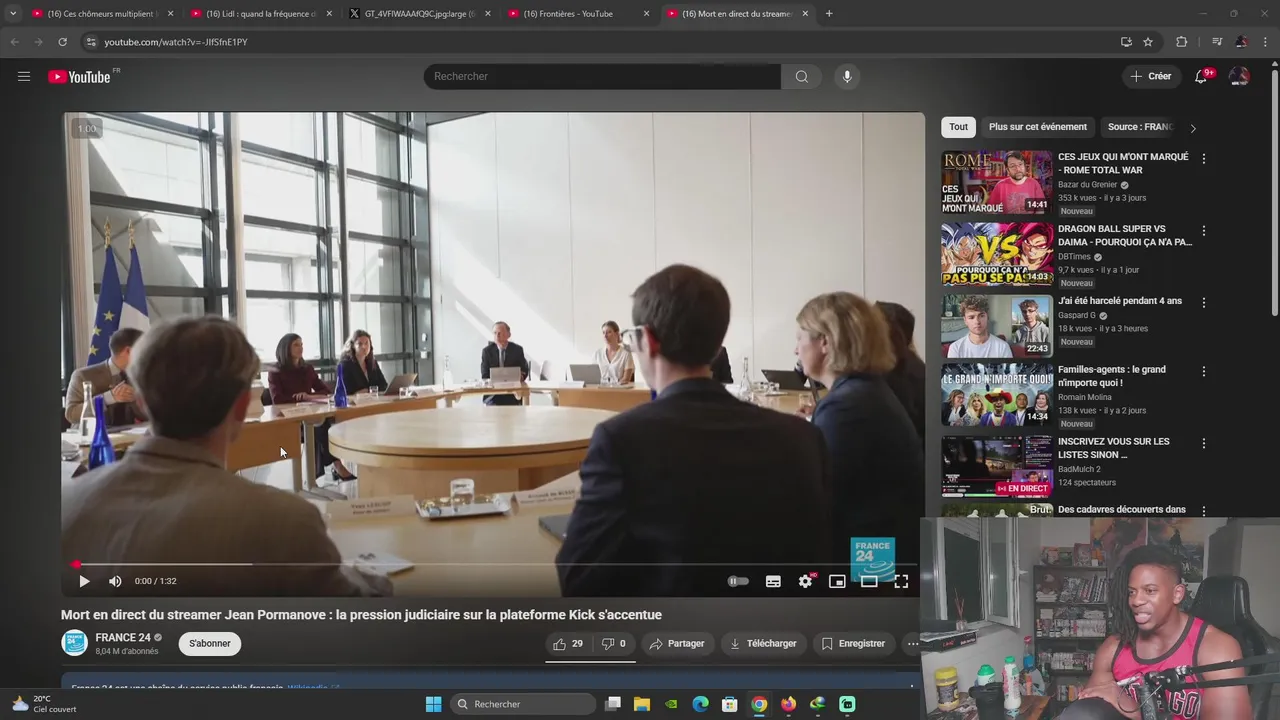Image resolution: width=1280 pixels, height=720 pixels.
Task: Click the address bar URL
Action: (176, 42)
